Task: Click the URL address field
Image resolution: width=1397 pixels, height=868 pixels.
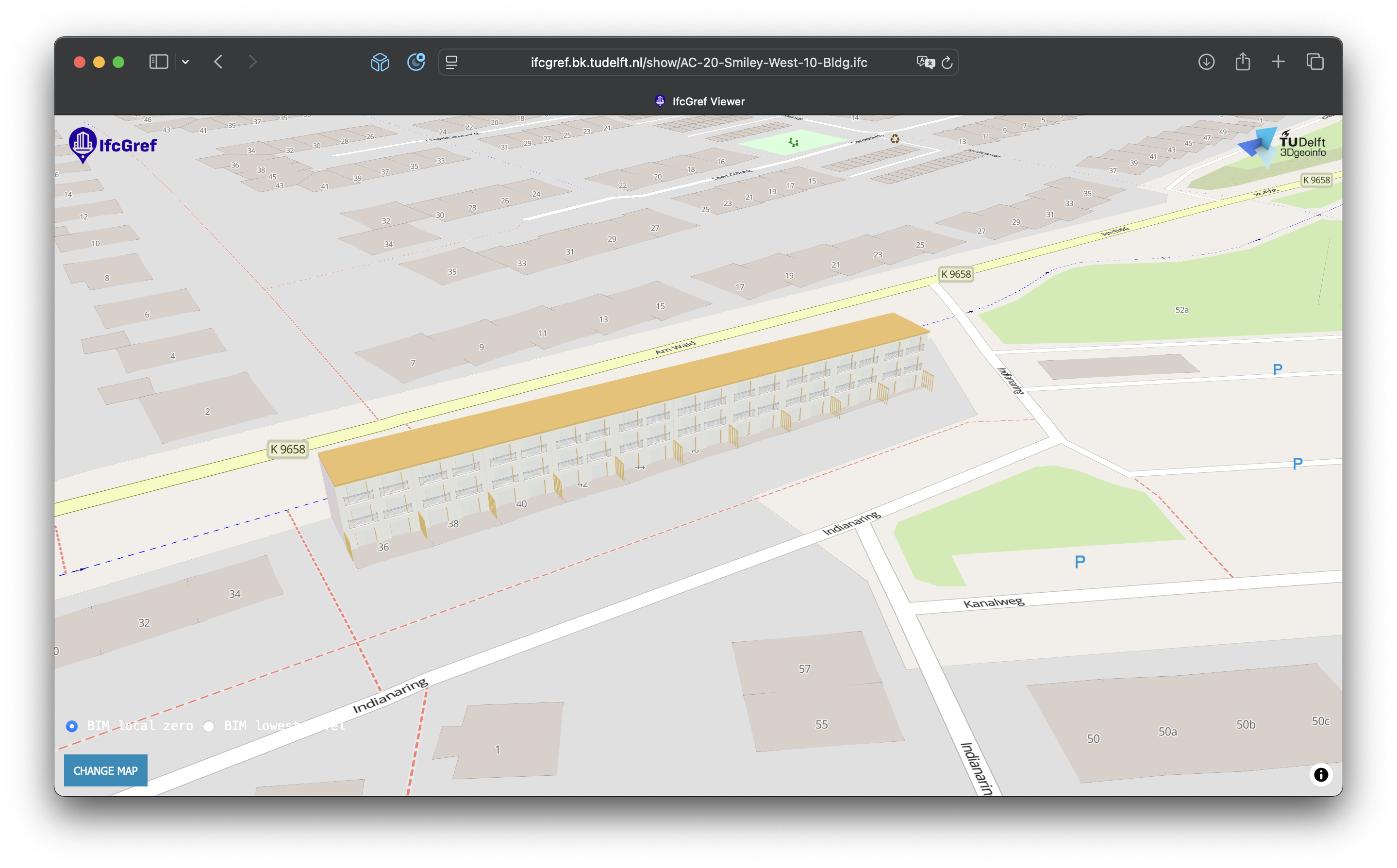Action: (698, 62)
